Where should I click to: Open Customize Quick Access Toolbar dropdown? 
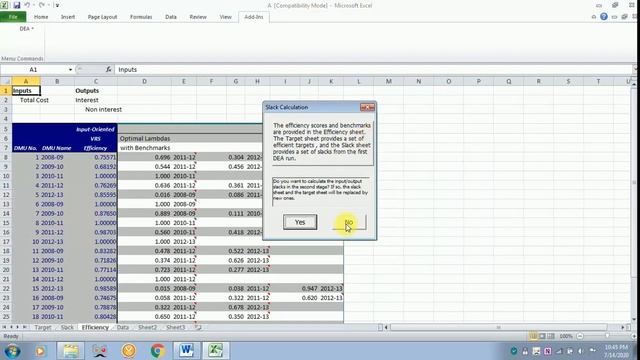coord(57,5)
